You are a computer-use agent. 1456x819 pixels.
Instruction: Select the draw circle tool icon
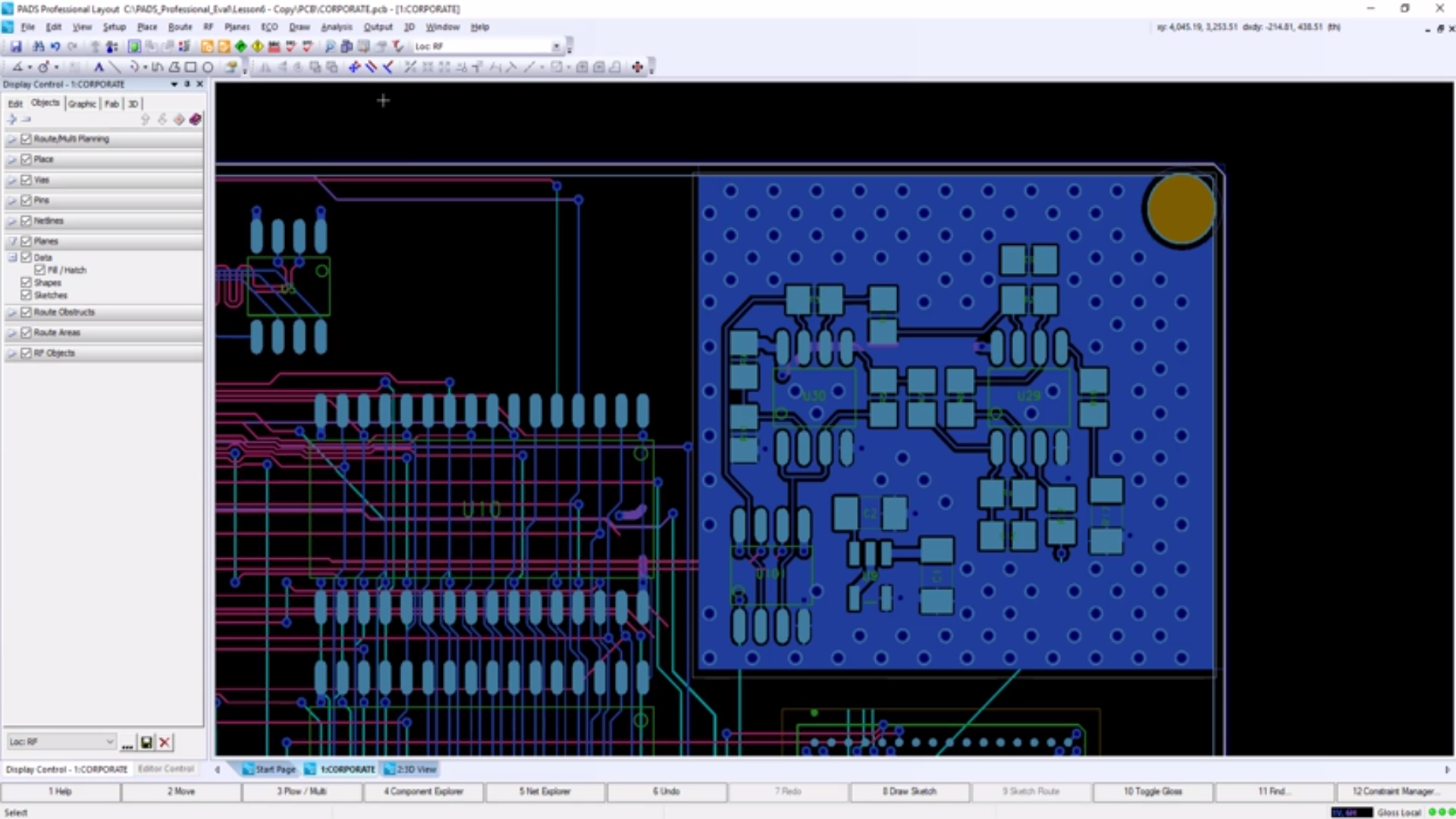208,67
